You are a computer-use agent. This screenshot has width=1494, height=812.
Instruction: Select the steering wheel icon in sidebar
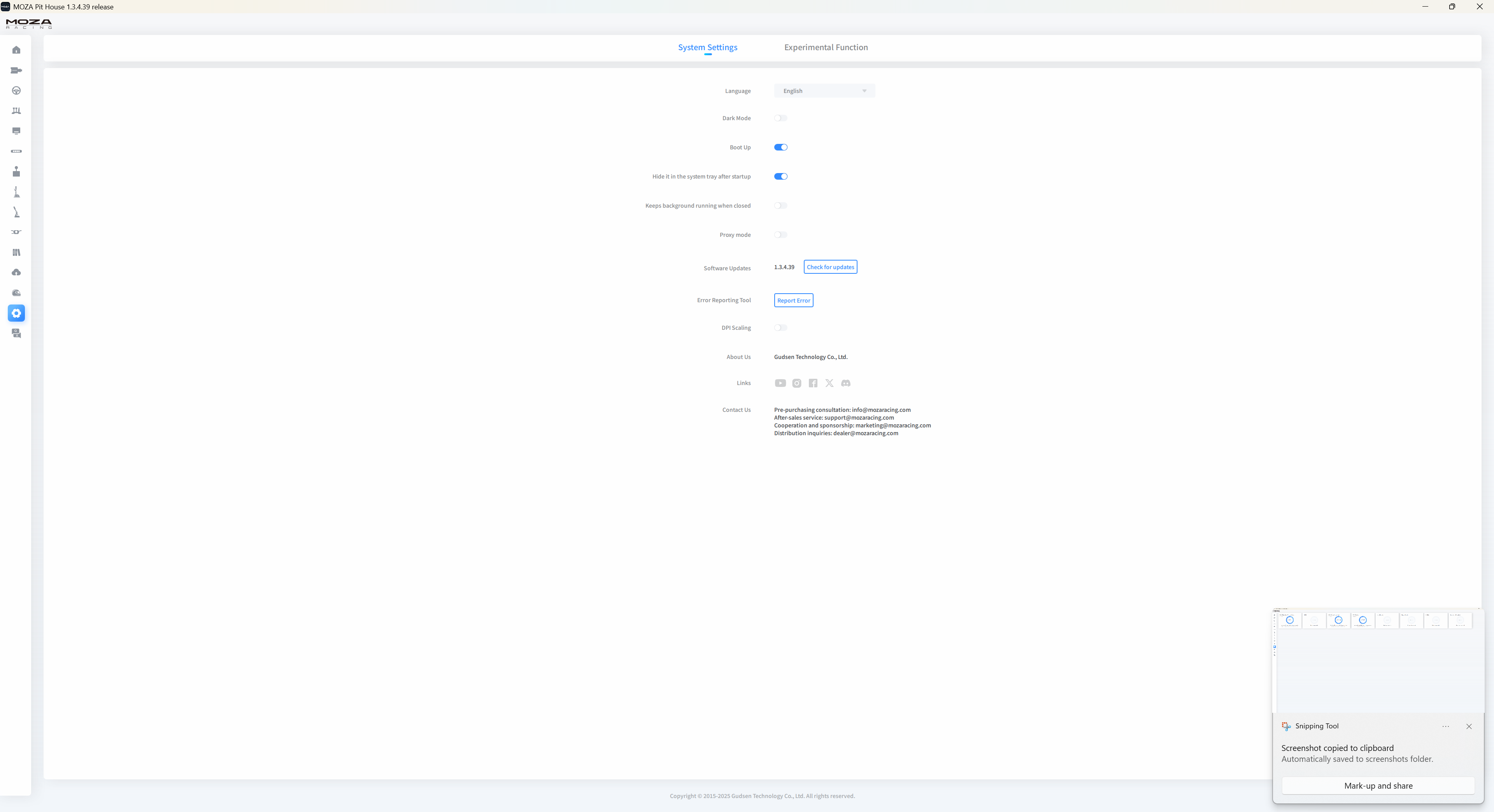tap(16, 90)
